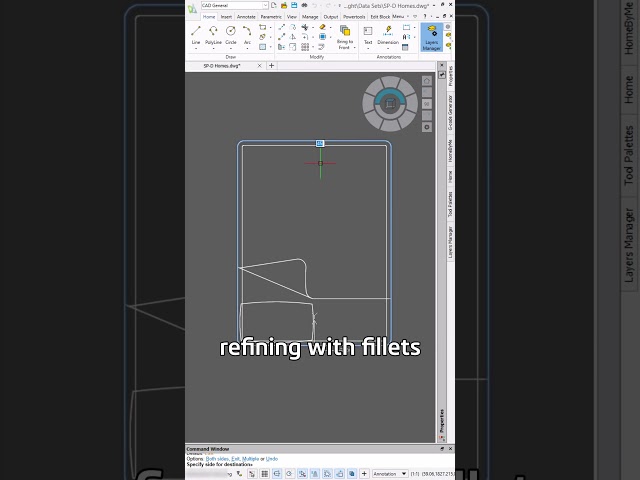640x480 pixels.
Task: Expand the Bring to Front dropdown arrow
Action: click(x=355, y=48)
